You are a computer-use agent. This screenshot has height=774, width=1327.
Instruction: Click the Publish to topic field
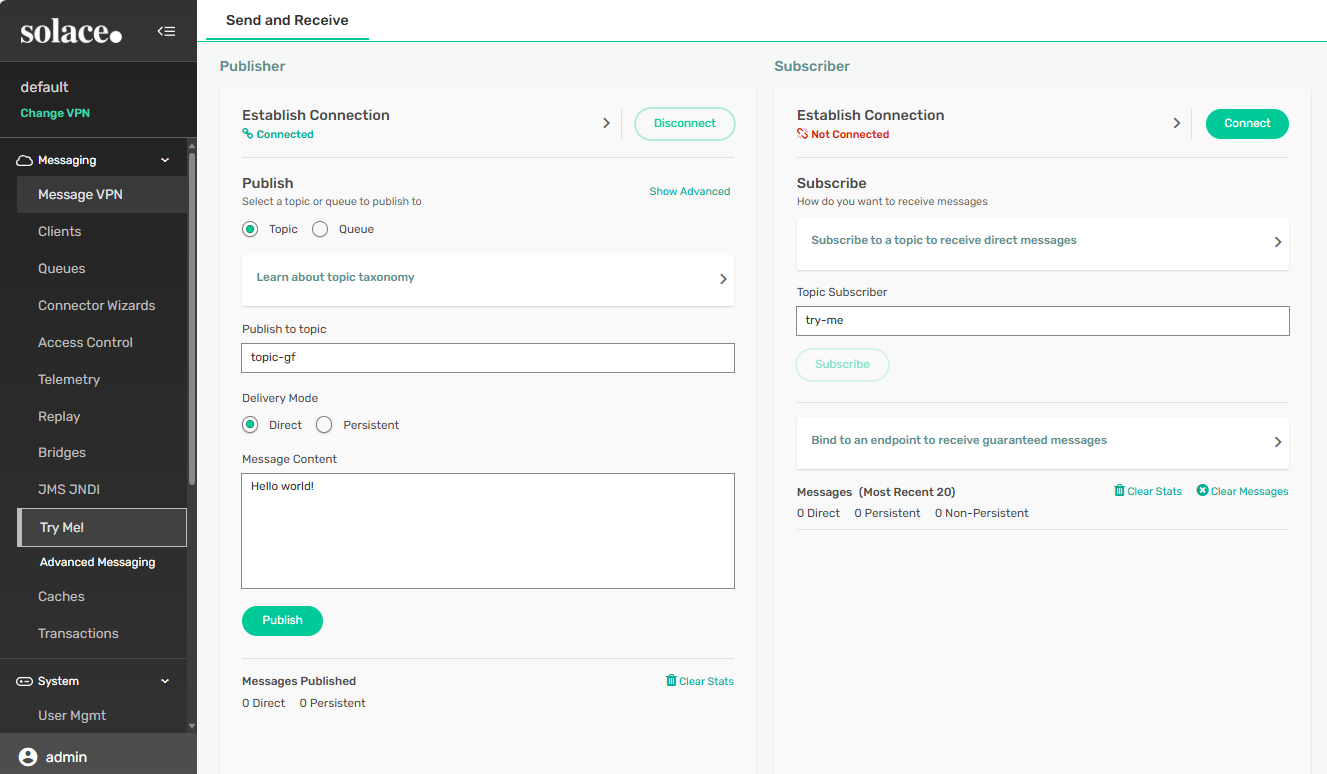click(488, 358)
